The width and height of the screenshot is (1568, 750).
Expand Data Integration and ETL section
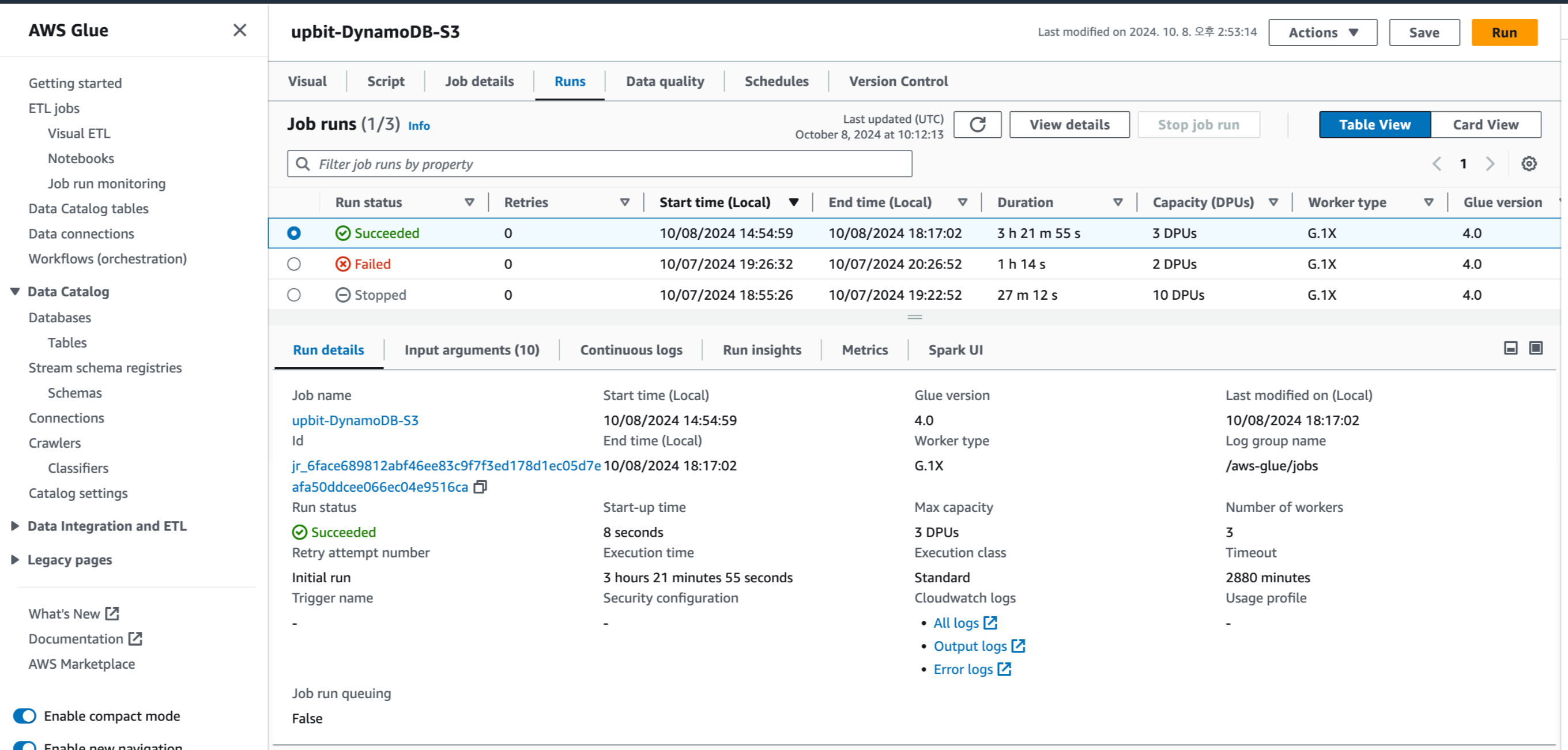(15, 526)
